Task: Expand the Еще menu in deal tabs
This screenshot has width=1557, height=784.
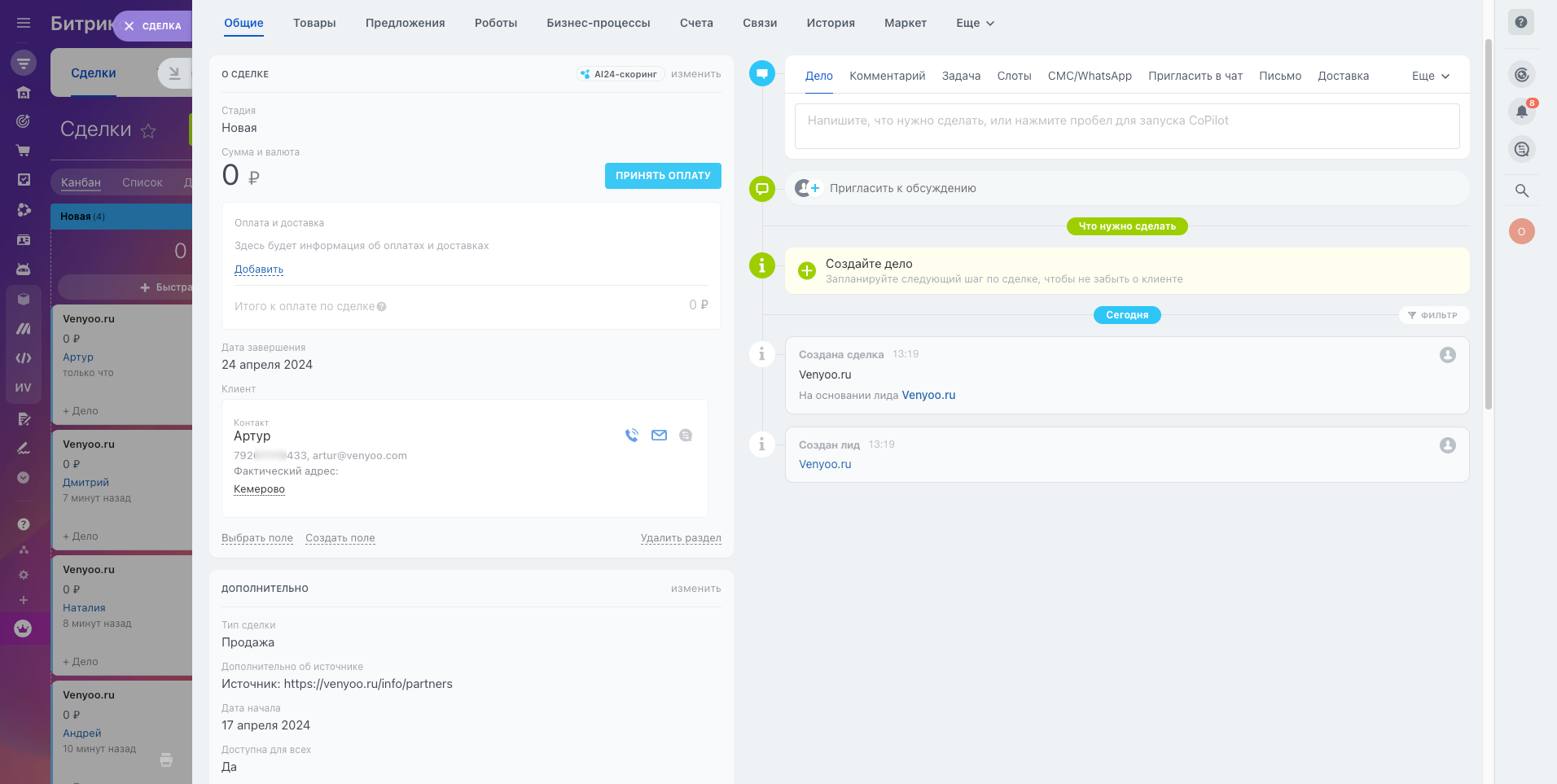Action: tap(975, 23)
